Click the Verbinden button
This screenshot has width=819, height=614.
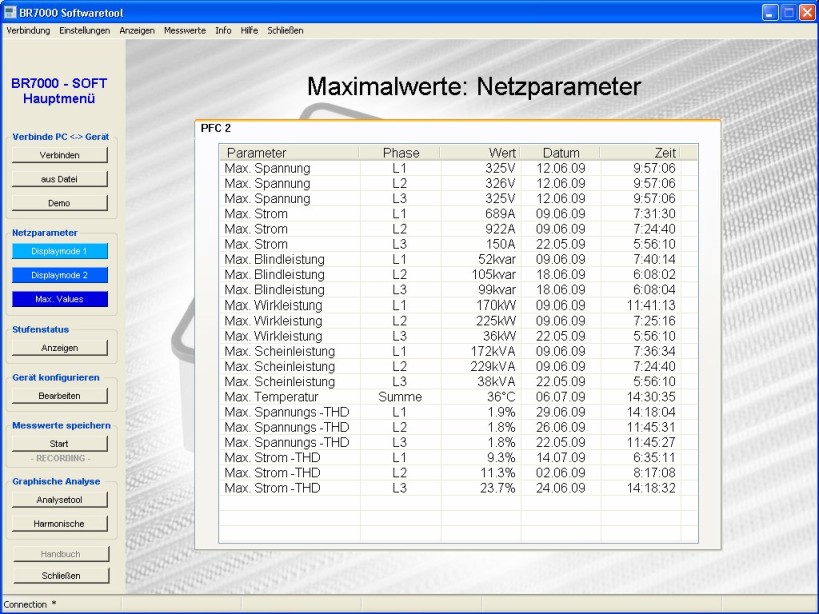click(x=60, y=155)
